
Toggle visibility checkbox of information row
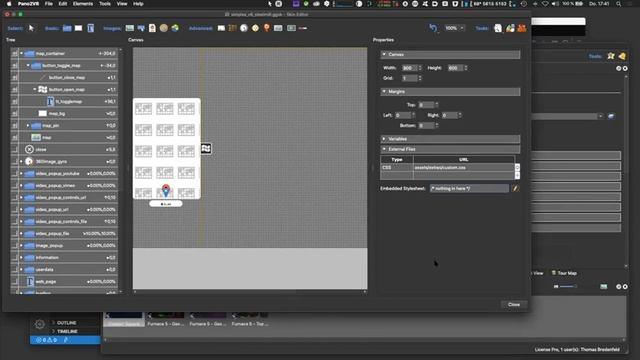pos(15,258)
